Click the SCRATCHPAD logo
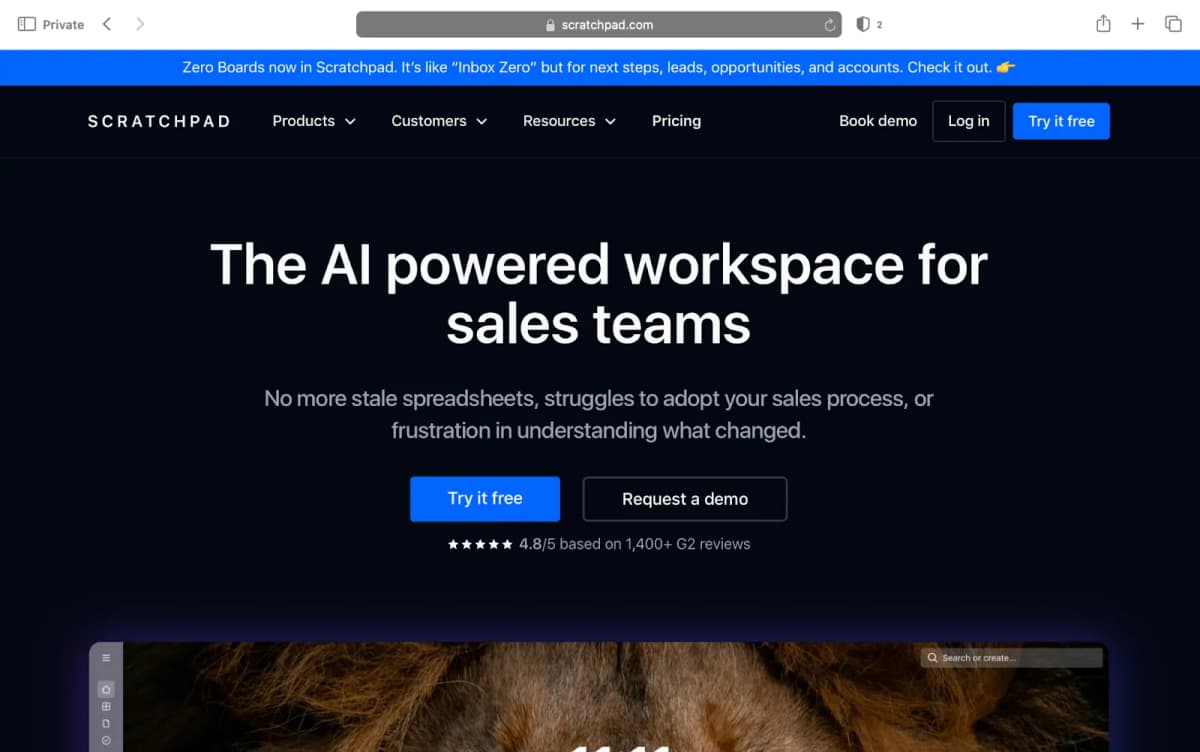1200x752 pixels. pyautogui.click(x=159, y=121)
